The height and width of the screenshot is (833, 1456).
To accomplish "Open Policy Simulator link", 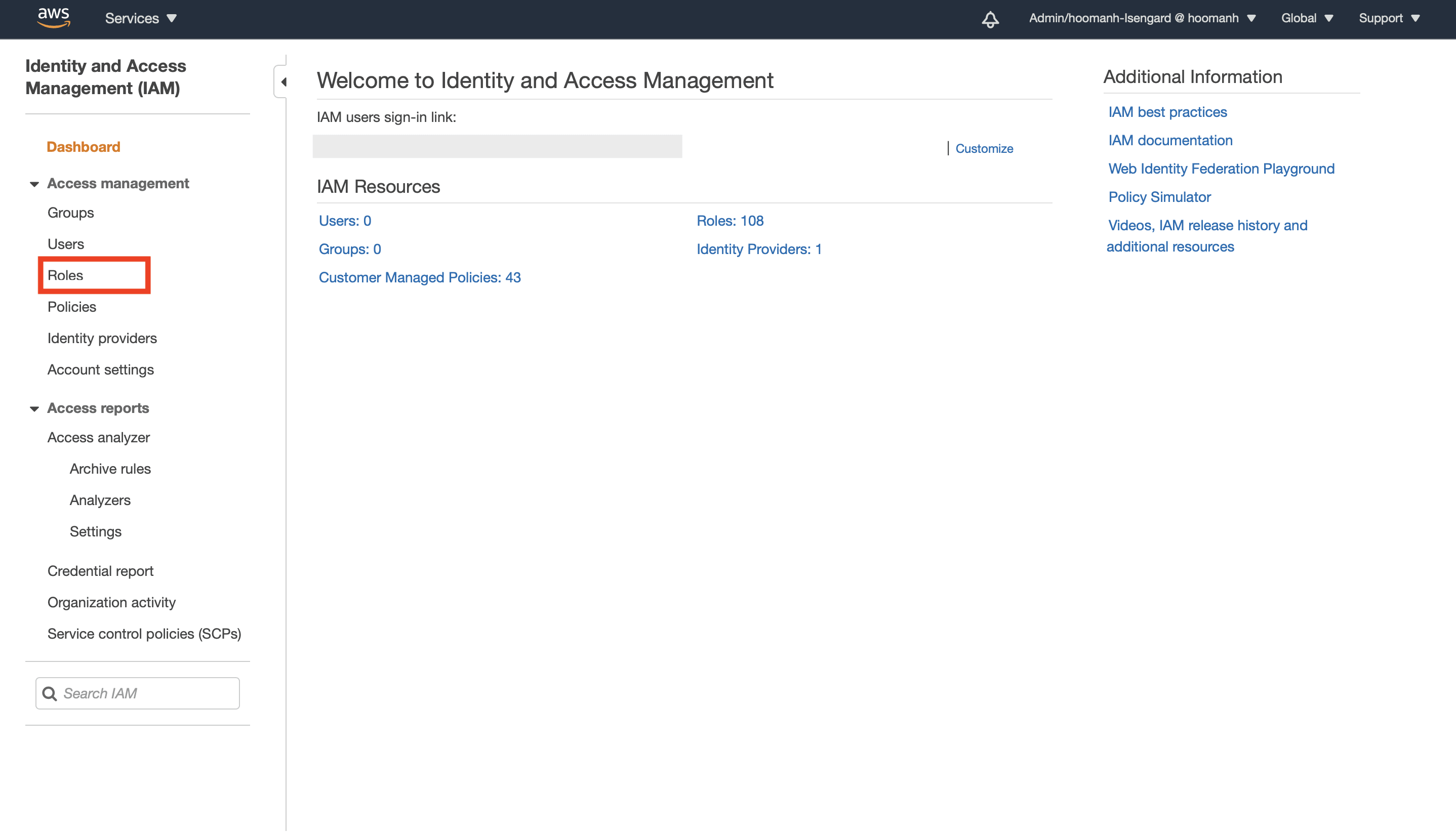I will coord(1159,197).
